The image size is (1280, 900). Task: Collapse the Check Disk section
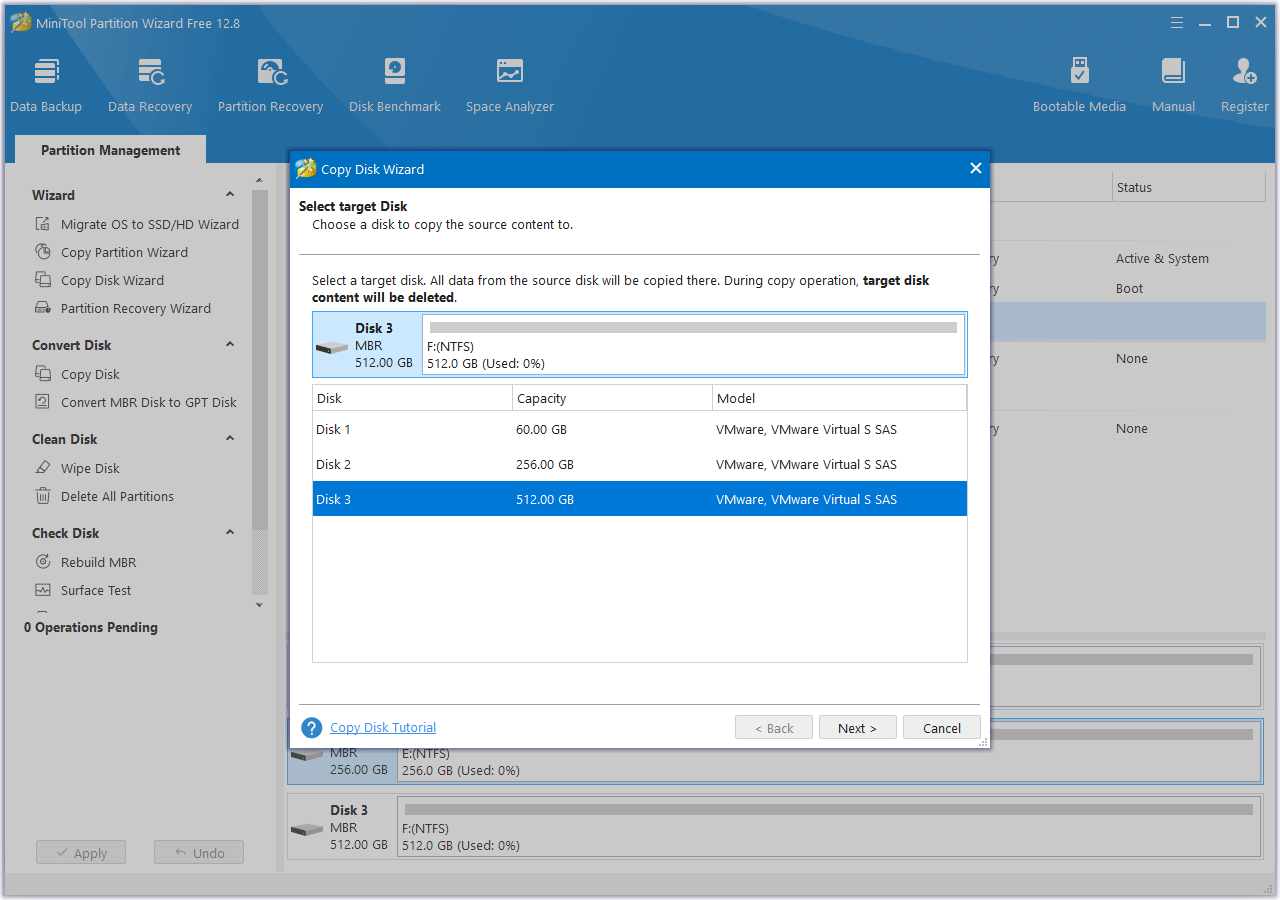230,533
